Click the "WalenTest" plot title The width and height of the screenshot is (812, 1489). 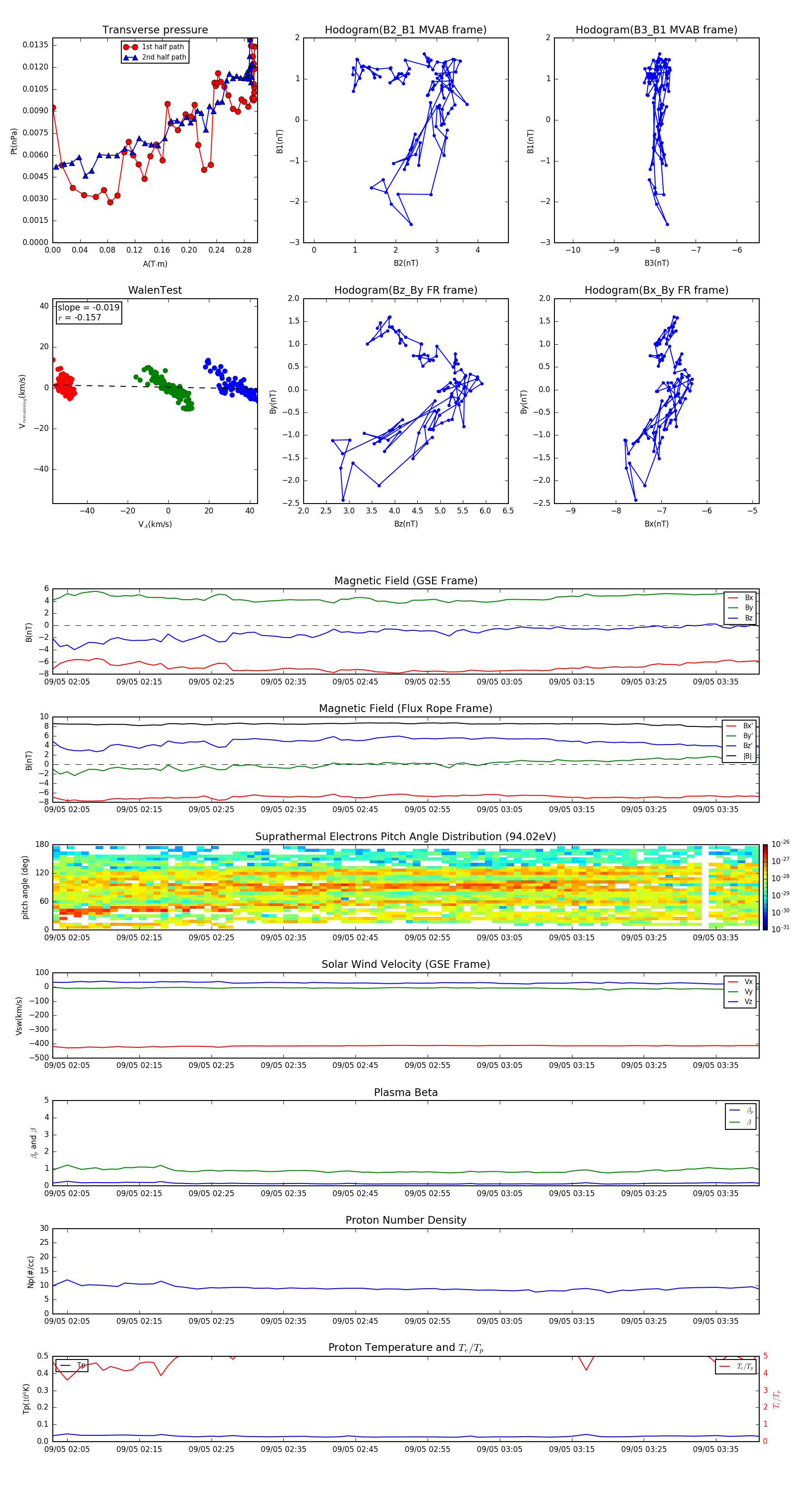tap(155, 290)
